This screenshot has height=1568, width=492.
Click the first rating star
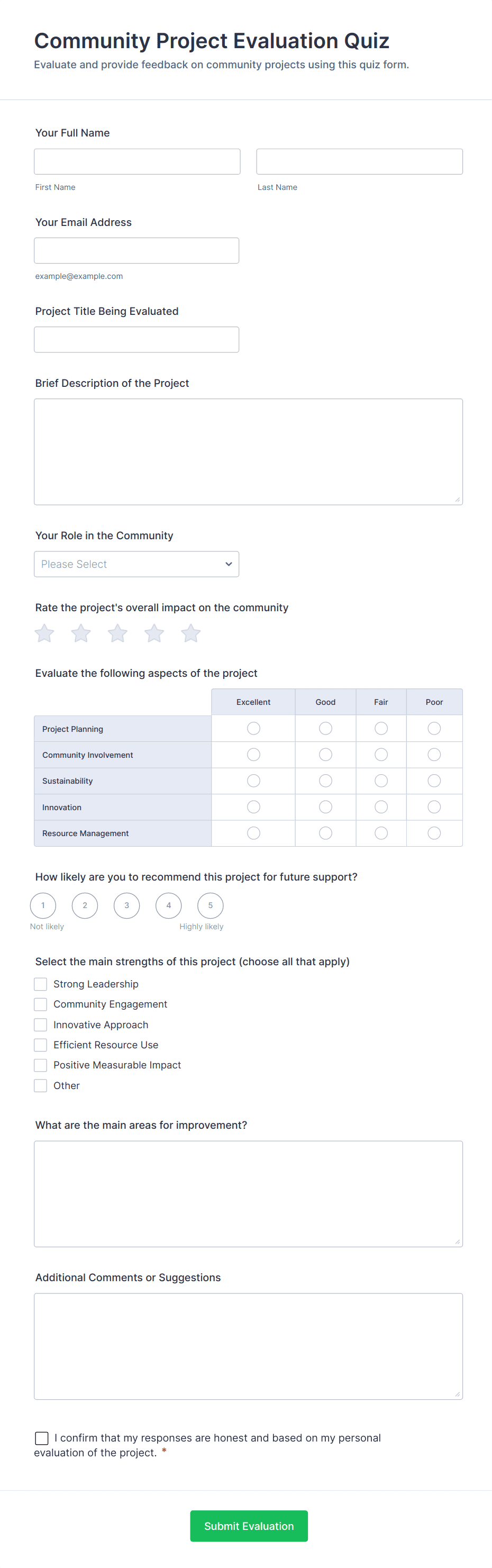44,633
